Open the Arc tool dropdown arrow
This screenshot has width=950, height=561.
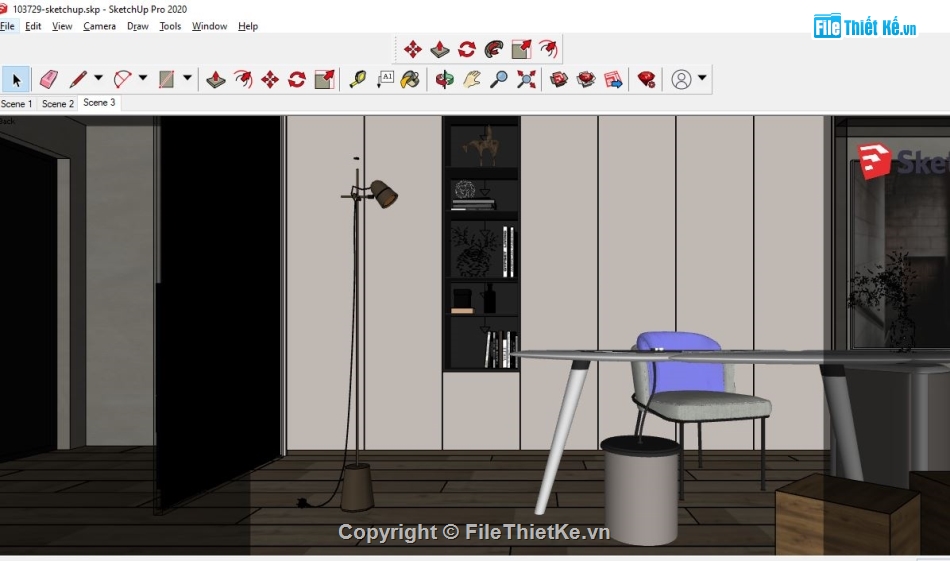pos(143,78)
